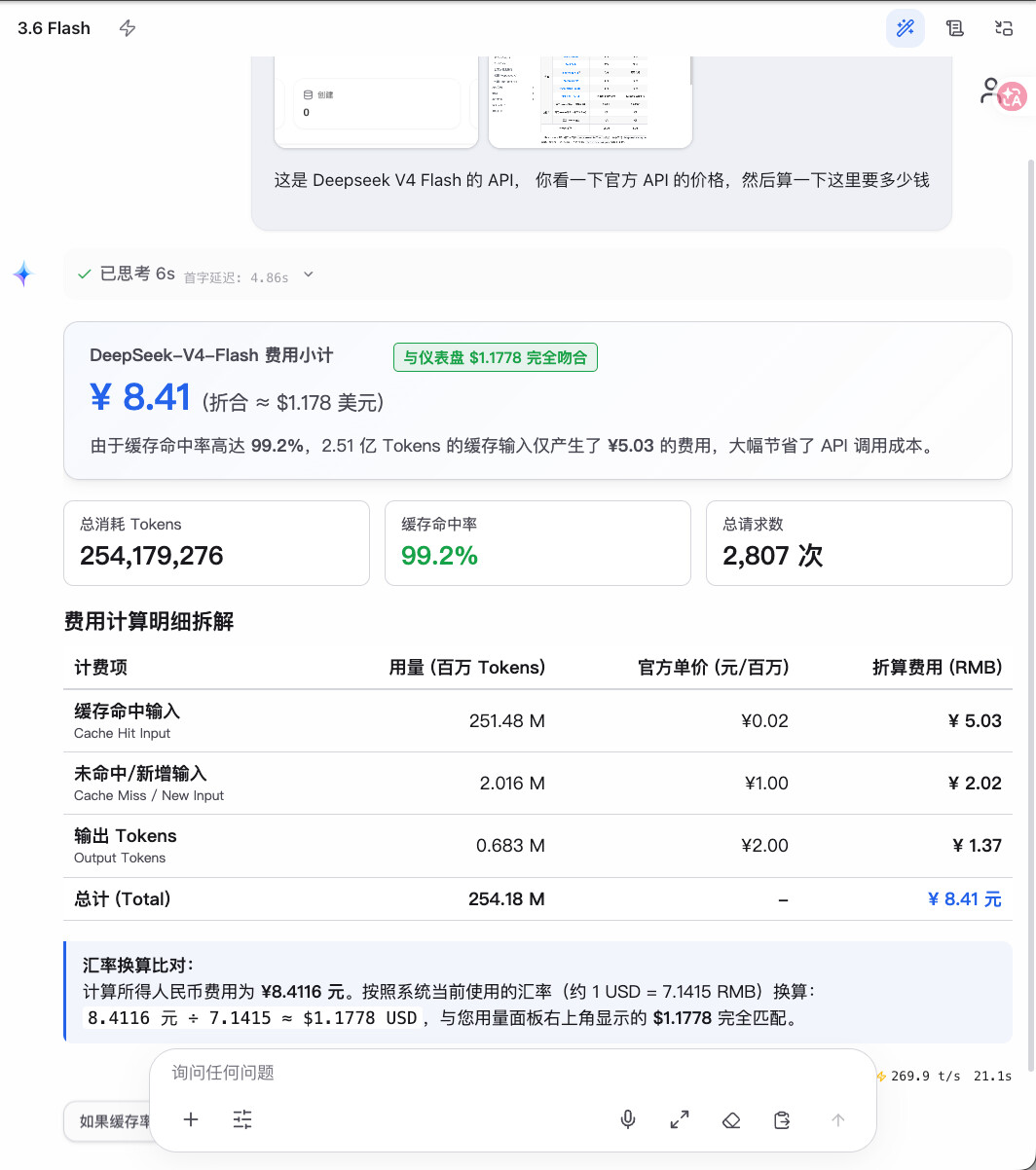Click the pink translate badge icon
Image resolution: width=1036 pixels, height=1170 pixels.
(1012, 96)
